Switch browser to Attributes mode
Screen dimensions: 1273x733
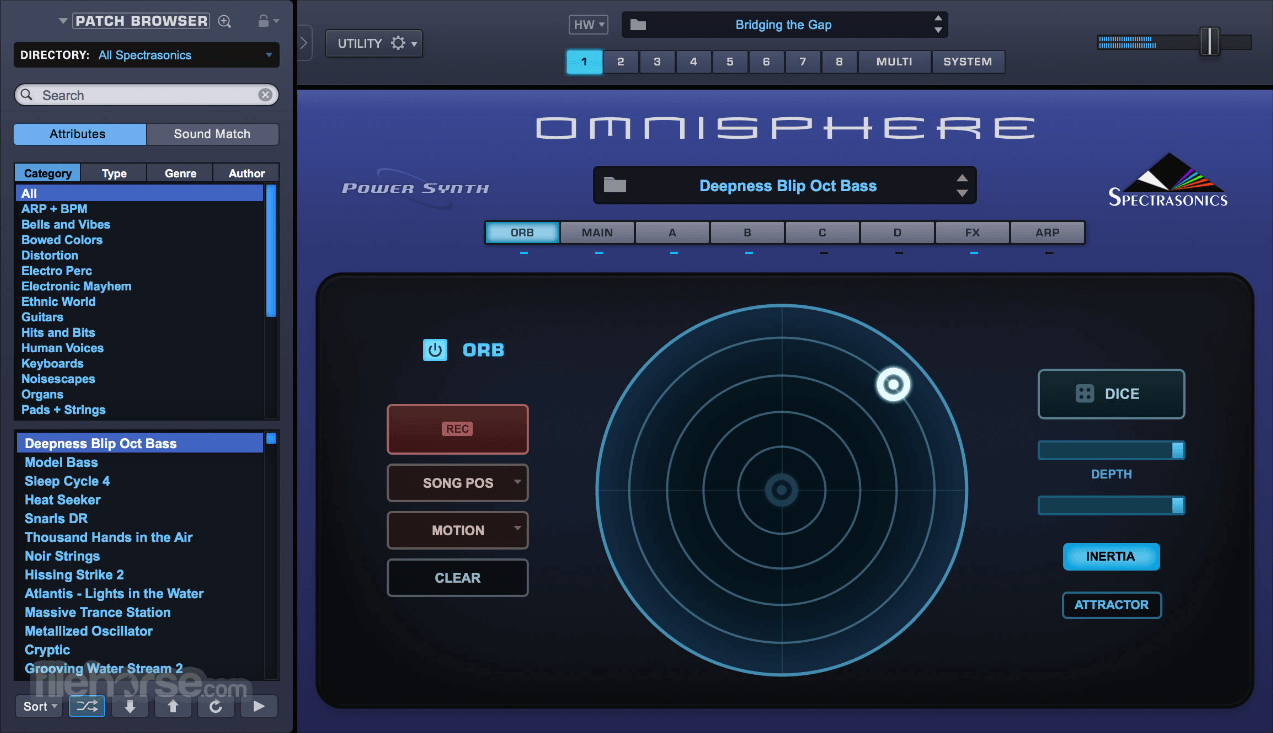point(78,134)
